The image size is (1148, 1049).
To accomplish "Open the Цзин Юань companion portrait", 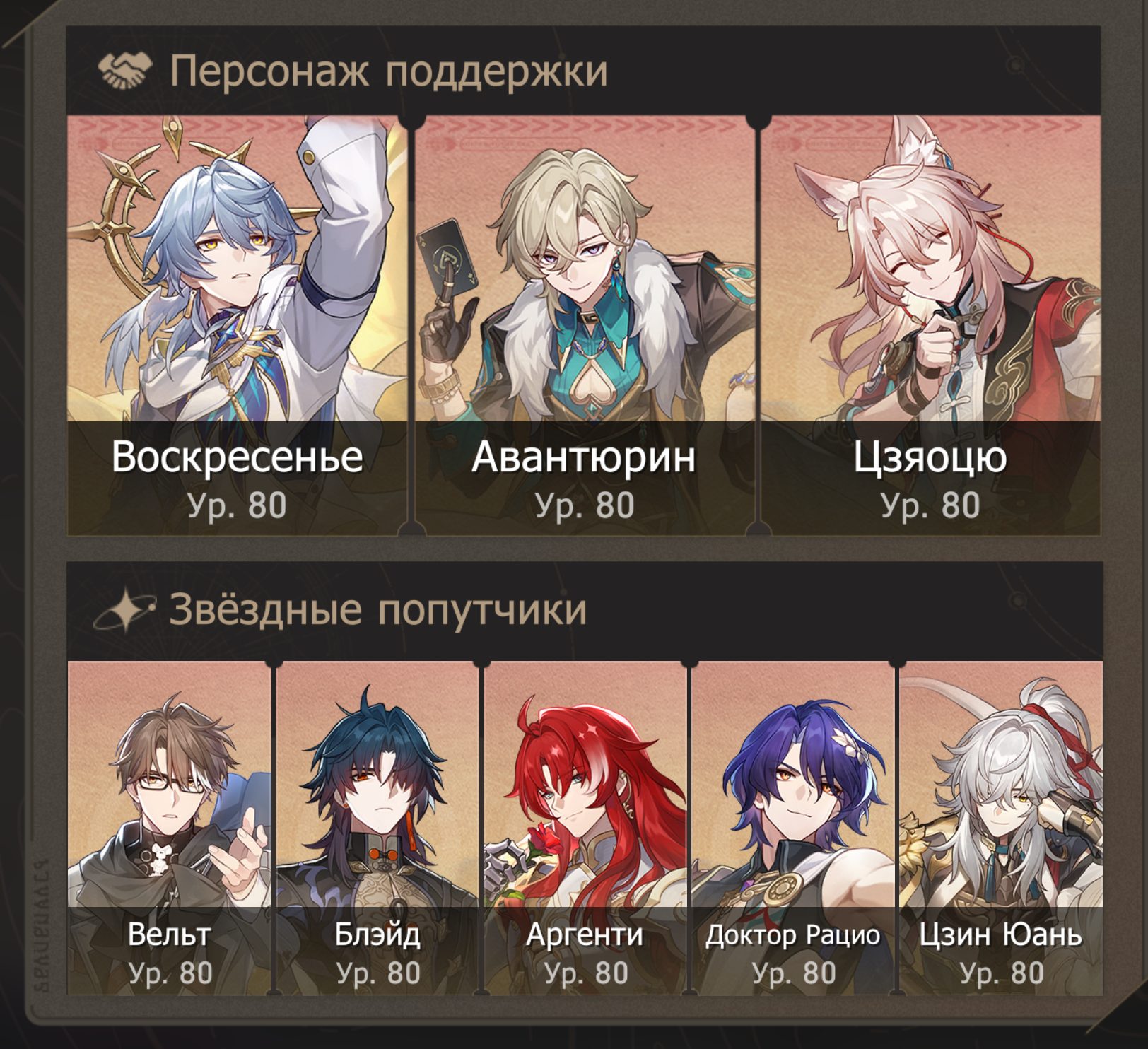I will point(1001,828).
